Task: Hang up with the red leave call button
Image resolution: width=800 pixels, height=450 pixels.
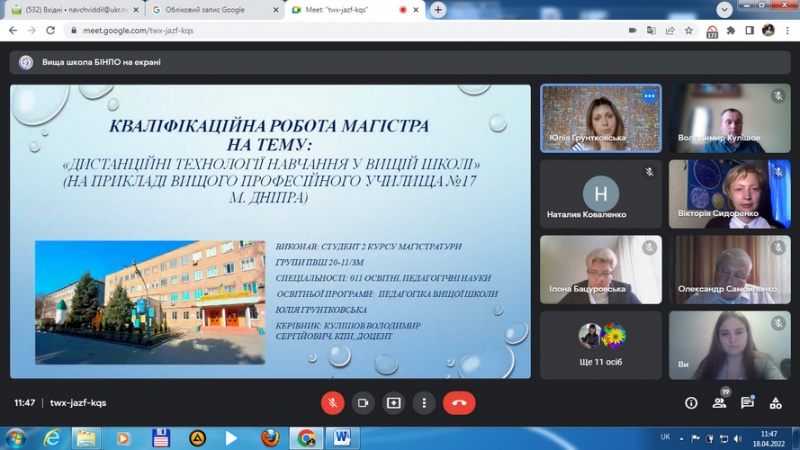Action: click(459, 402)
